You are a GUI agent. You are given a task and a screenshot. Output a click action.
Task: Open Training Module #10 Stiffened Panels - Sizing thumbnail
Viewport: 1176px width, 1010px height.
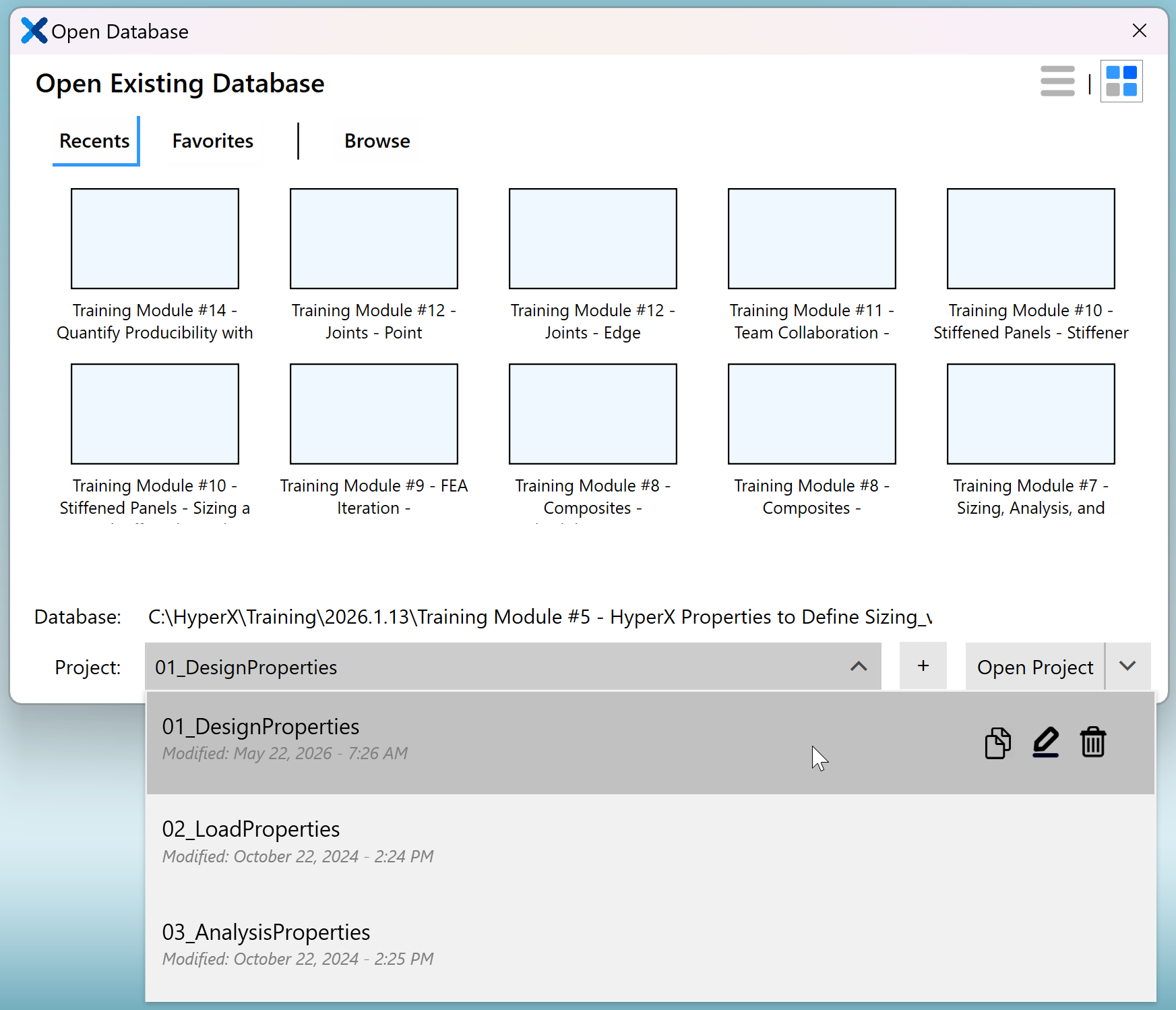pyautogui.click(x=155, y=414)
